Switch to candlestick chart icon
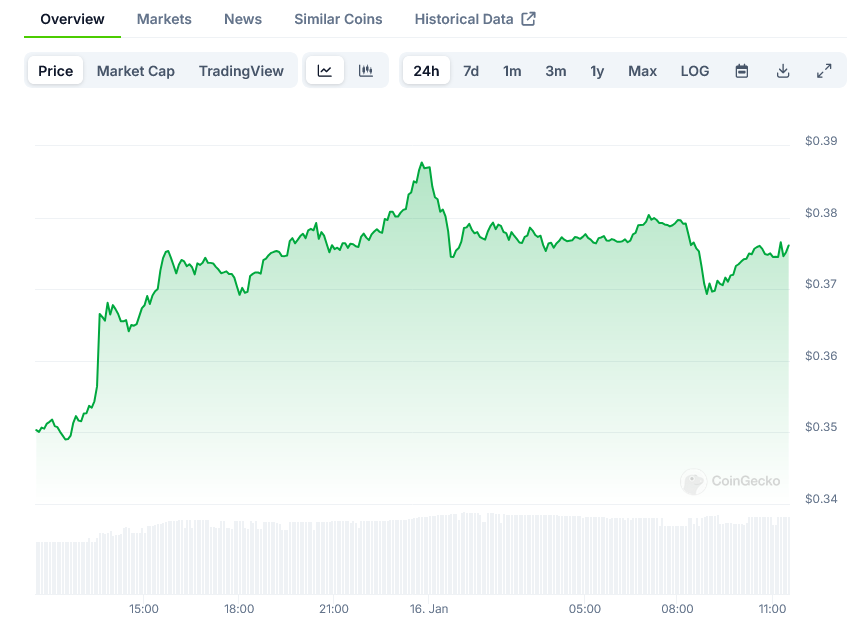Image resolution: width=847 pixels, height=631 pixels. pyautogui.click(x=366, y=71)
